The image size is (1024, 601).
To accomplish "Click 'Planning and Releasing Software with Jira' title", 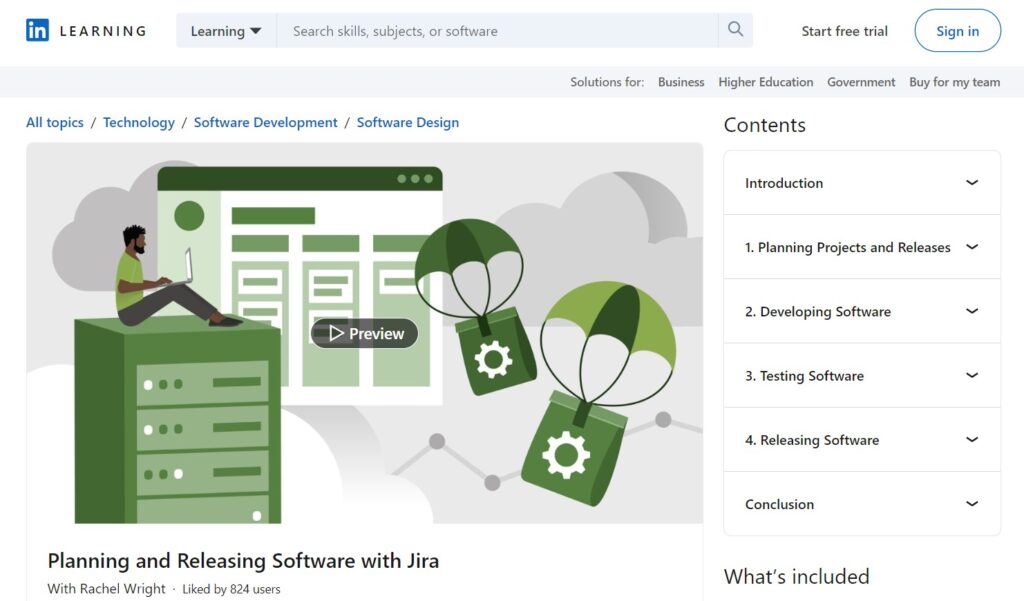I will (x=243, y=560).
